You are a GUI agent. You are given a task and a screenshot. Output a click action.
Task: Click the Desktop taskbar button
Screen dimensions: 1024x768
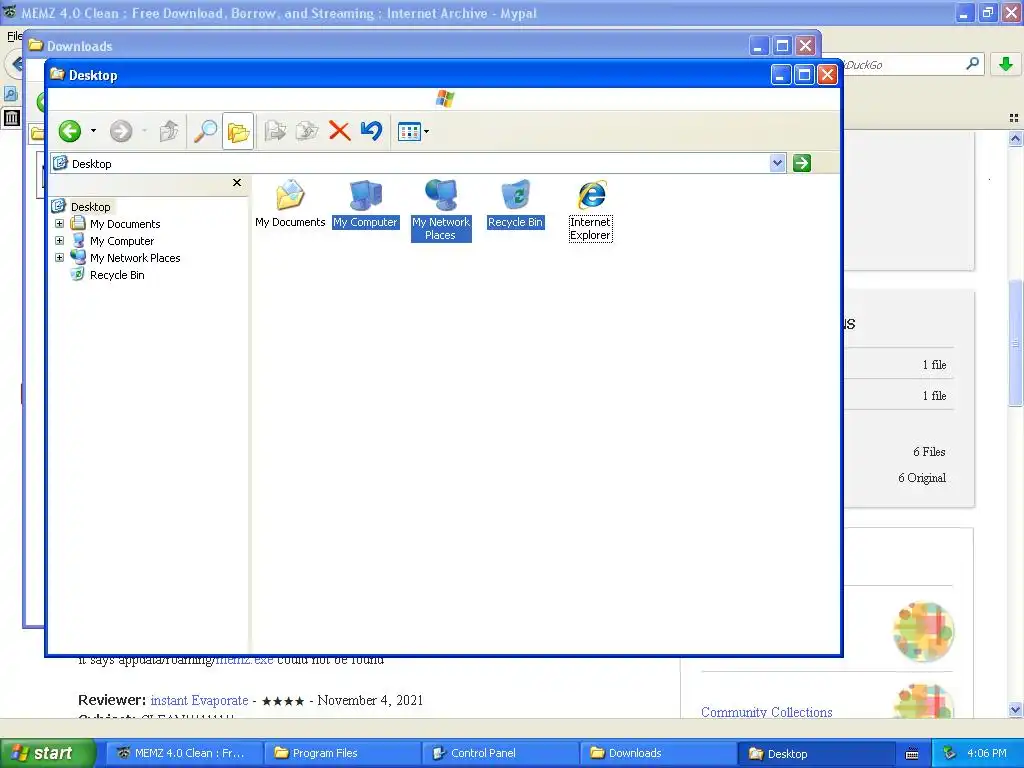[x=816, y=753]
